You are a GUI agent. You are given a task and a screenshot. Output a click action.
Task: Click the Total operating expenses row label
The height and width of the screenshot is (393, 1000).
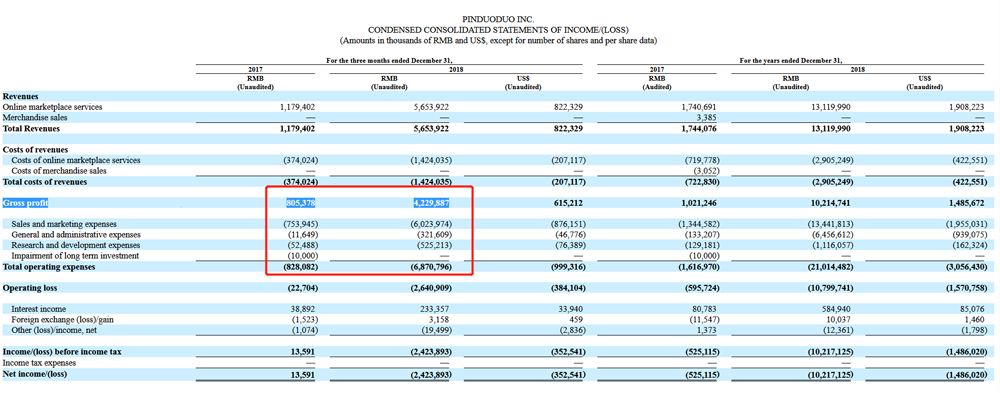pyautogui.click(x=49, y=267)
